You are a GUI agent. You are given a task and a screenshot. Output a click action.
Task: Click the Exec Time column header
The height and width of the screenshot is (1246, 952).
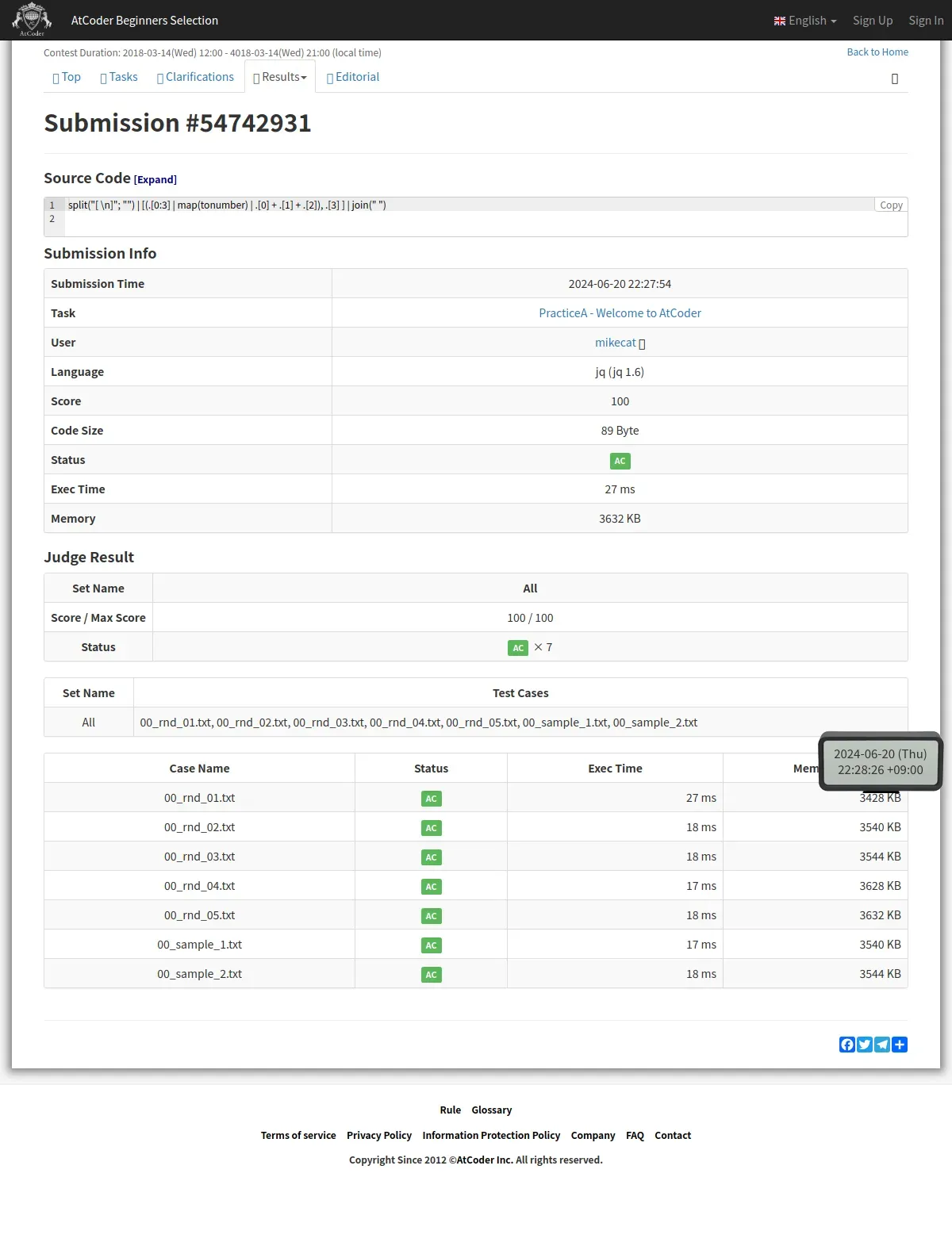[x=615, y=769]
